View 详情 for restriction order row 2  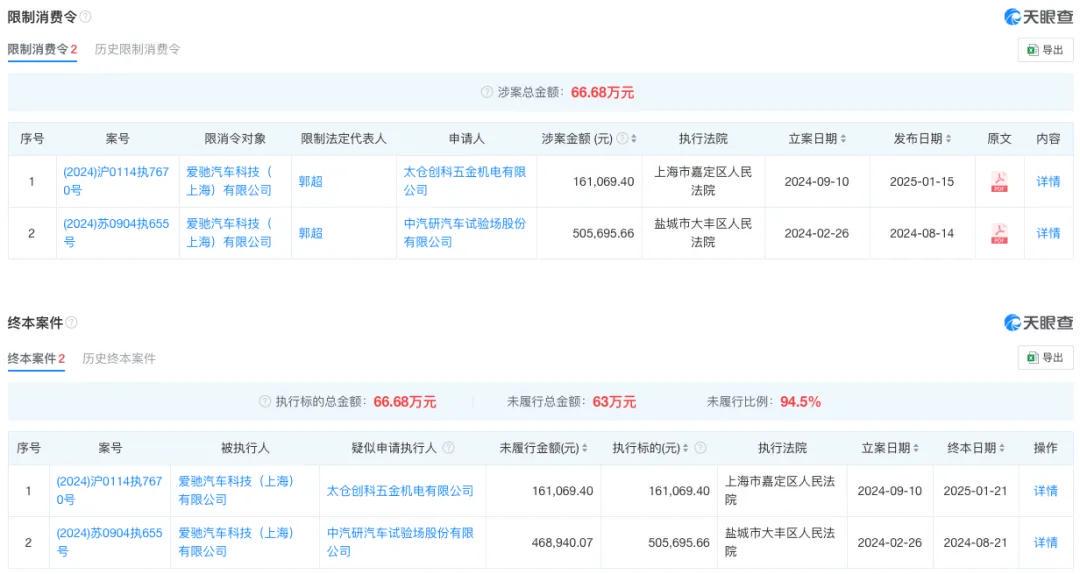(x=1048, y=234)
